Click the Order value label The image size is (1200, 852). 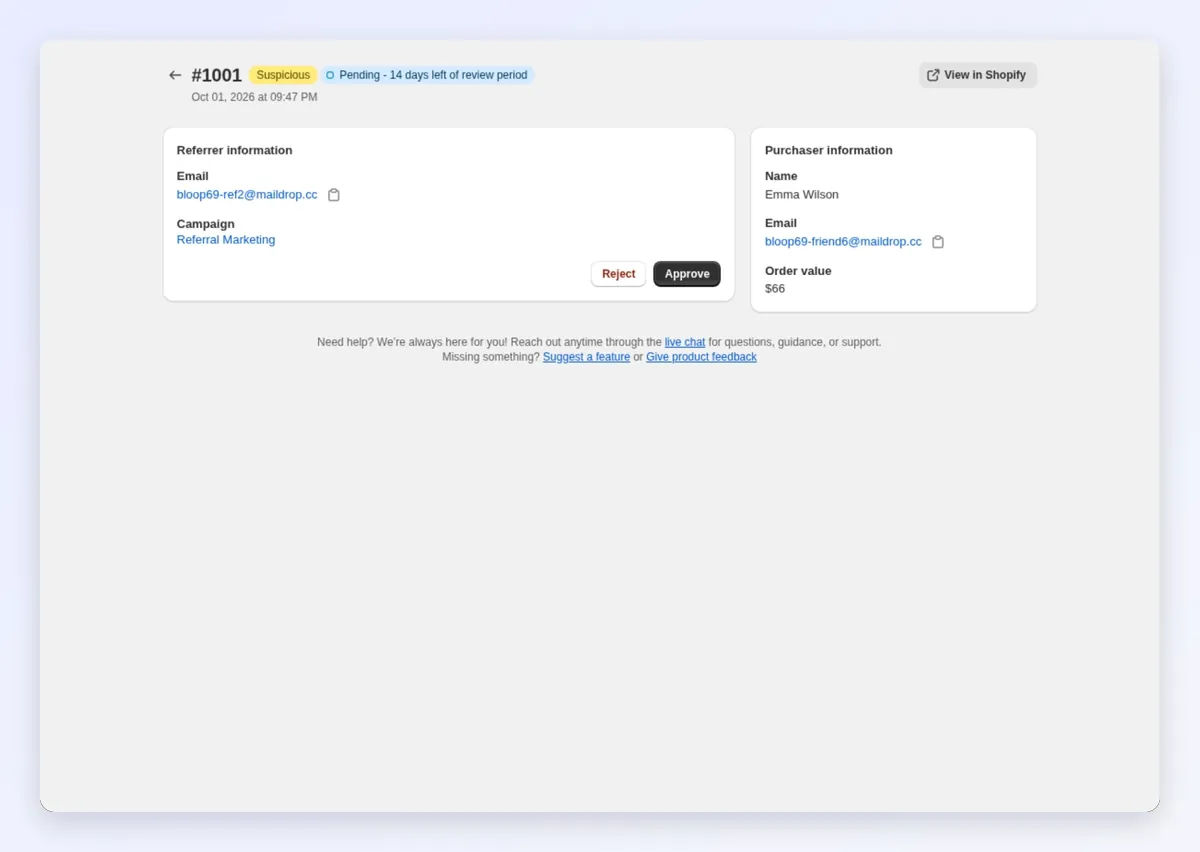(798, 271)
